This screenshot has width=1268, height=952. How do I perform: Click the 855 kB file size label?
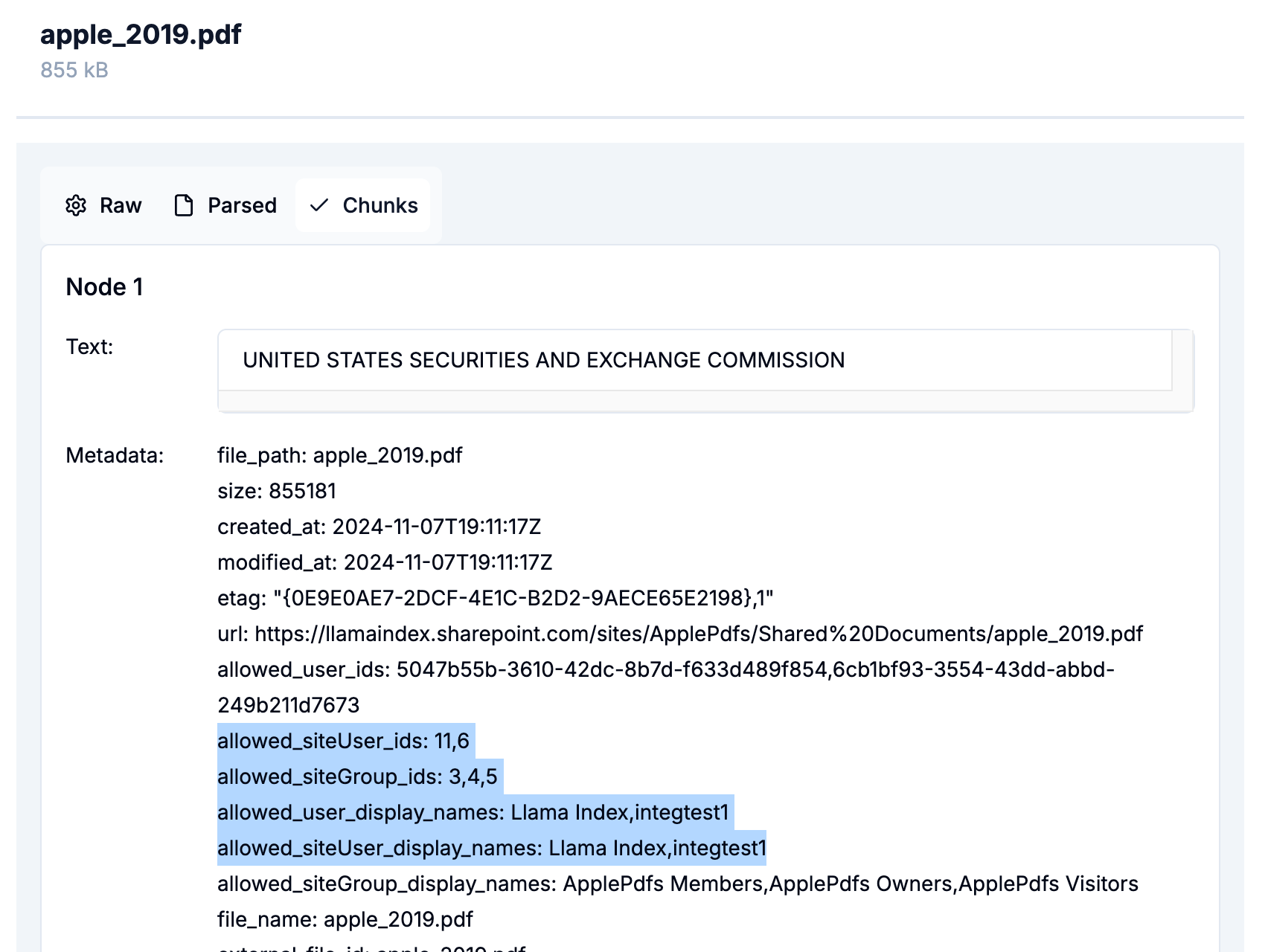(x=74, y=70)
